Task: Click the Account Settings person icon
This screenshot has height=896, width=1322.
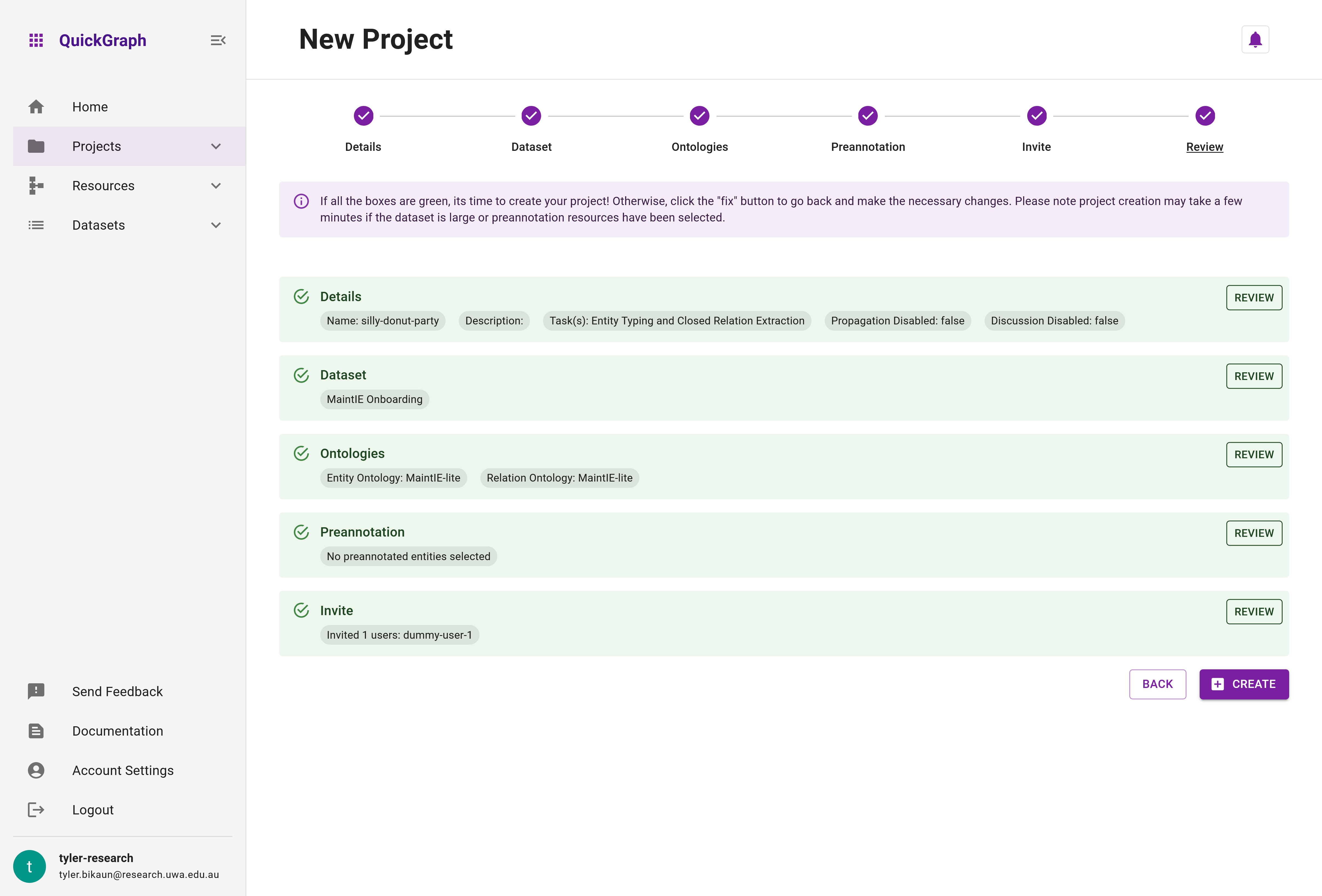Action: click(x=36, y=770)
